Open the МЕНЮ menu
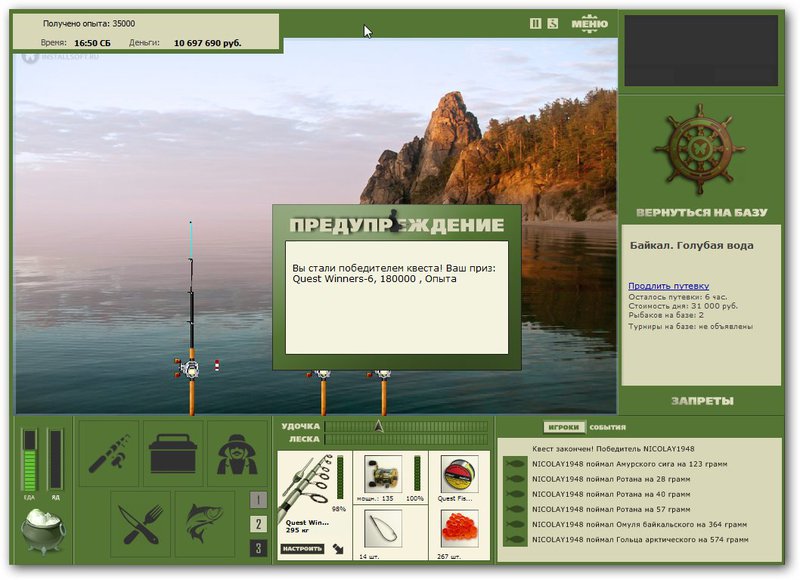Screen dimensions: 800x580 pos(589,23)
